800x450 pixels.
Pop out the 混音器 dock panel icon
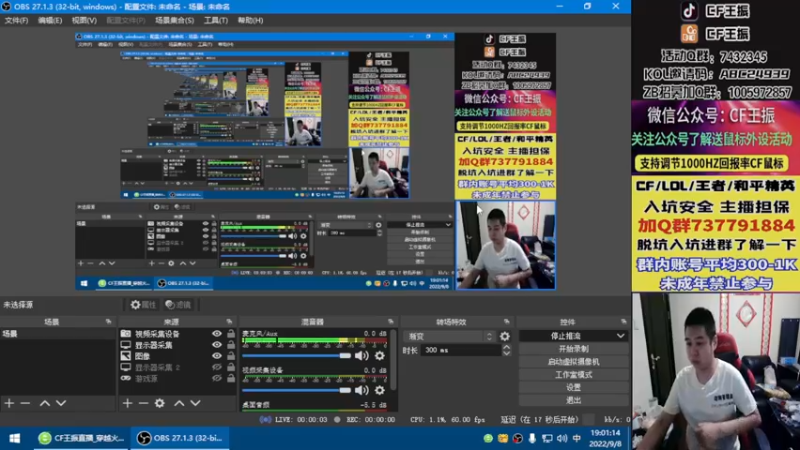pyautogui.click(x=391, y=322)
